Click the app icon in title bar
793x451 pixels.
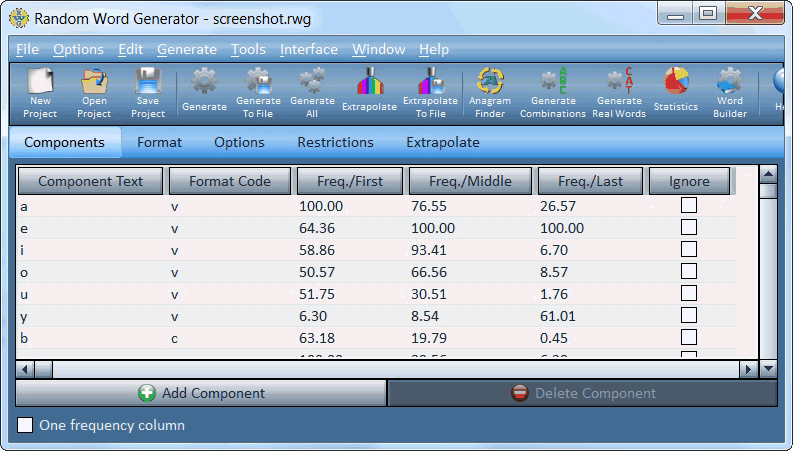19,19
